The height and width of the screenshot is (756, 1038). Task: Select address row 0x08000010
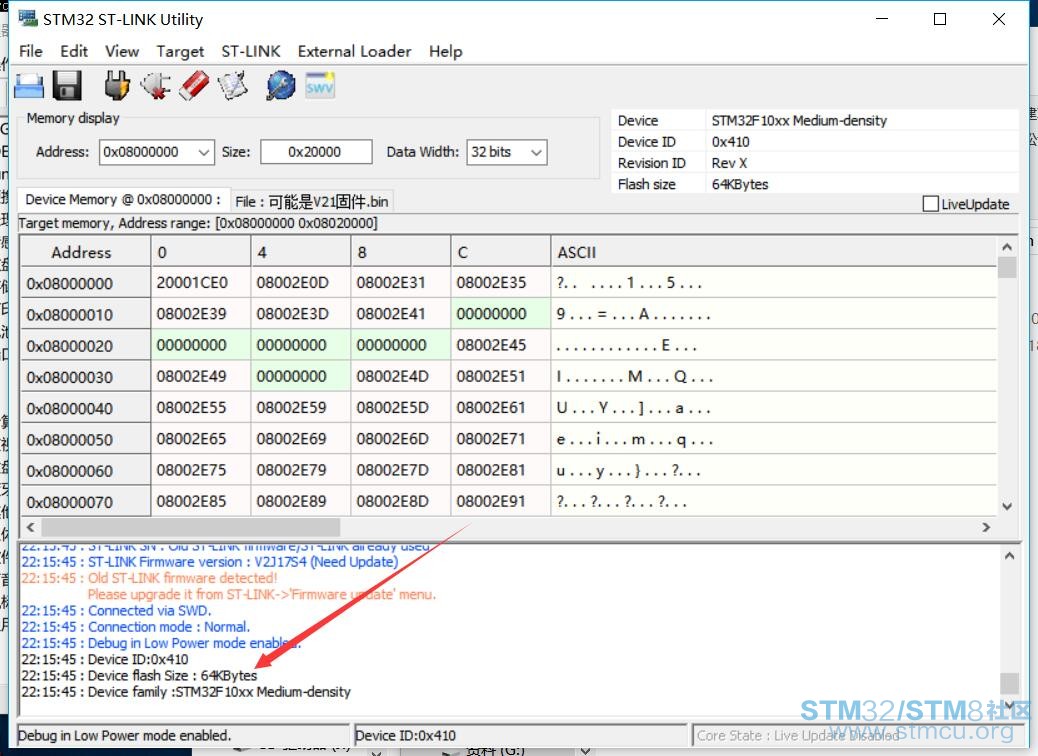pyautogui.click(x=85, y=314)
